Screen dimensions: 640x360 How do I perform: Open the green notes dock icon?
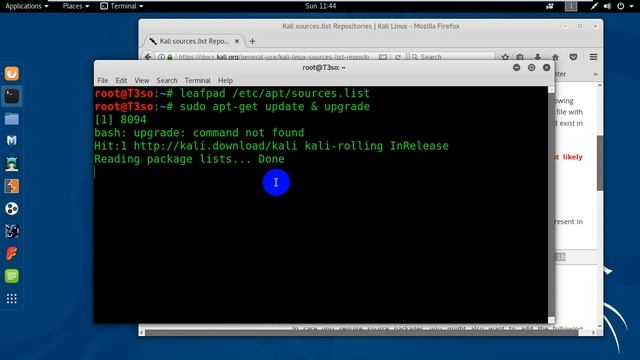(x=11, y=276)
